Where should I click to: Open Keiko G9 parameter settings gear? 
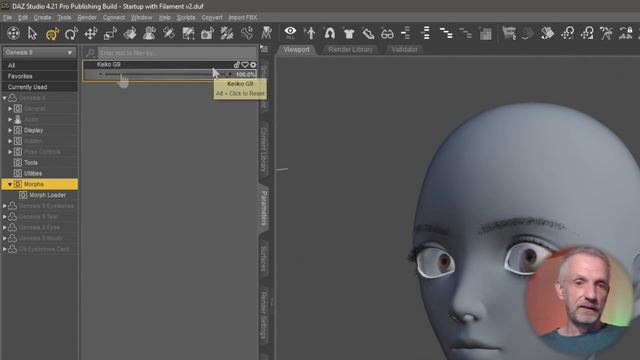253,64
